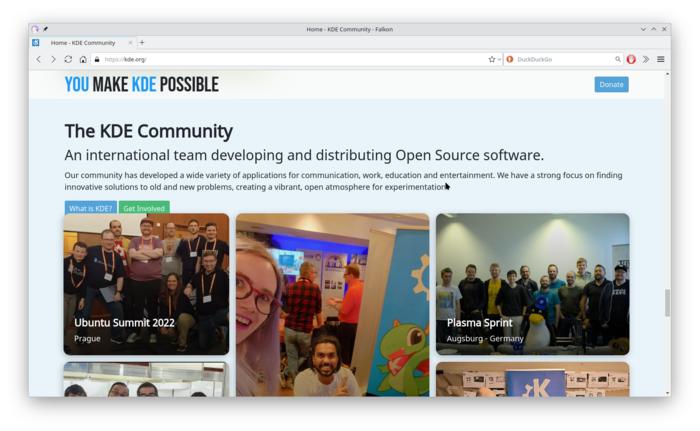Open Falkon hamburger main menu

pos(661,59)
